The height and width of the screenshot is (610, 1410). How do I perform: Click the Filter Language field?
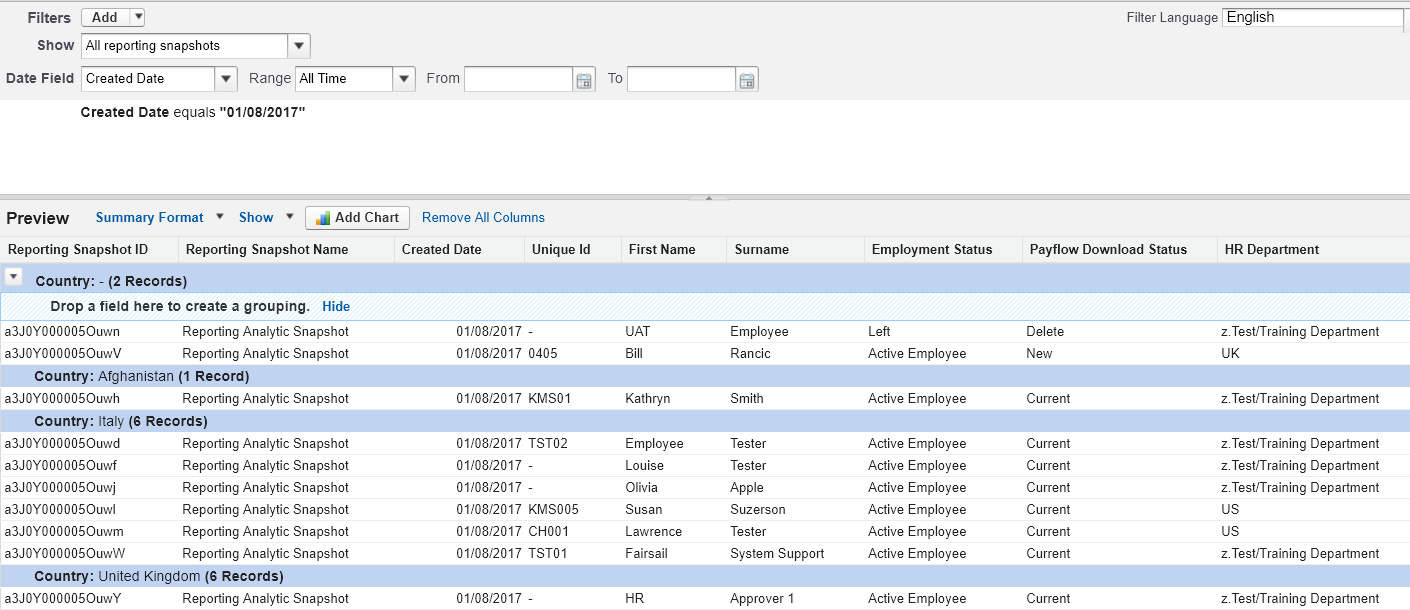[1312, 18]
